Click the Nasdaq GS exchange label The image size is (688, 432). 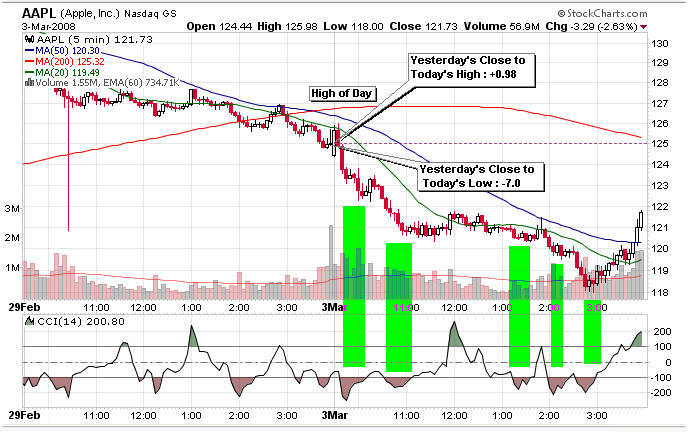pos(150,14)
